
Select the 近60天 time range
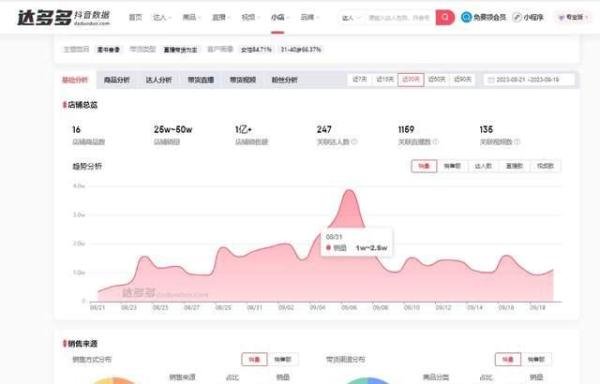tap(437, 80)
